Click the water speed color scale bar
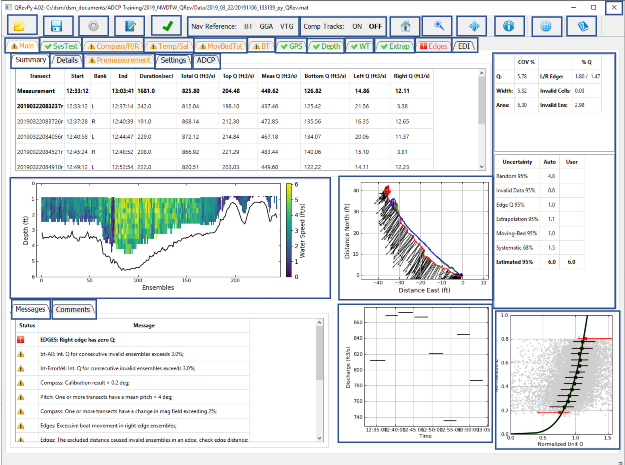 pyautogui.click(x=289, y=230)
